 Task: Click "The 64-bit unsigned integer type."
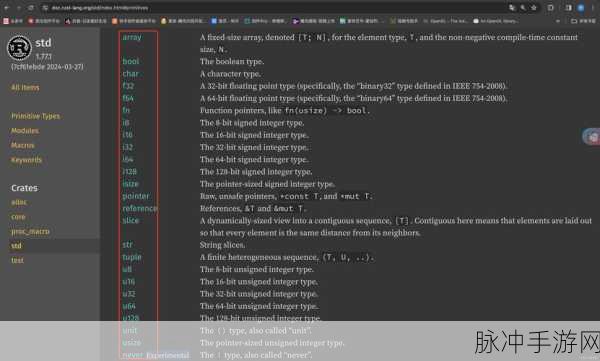(259, 306)
